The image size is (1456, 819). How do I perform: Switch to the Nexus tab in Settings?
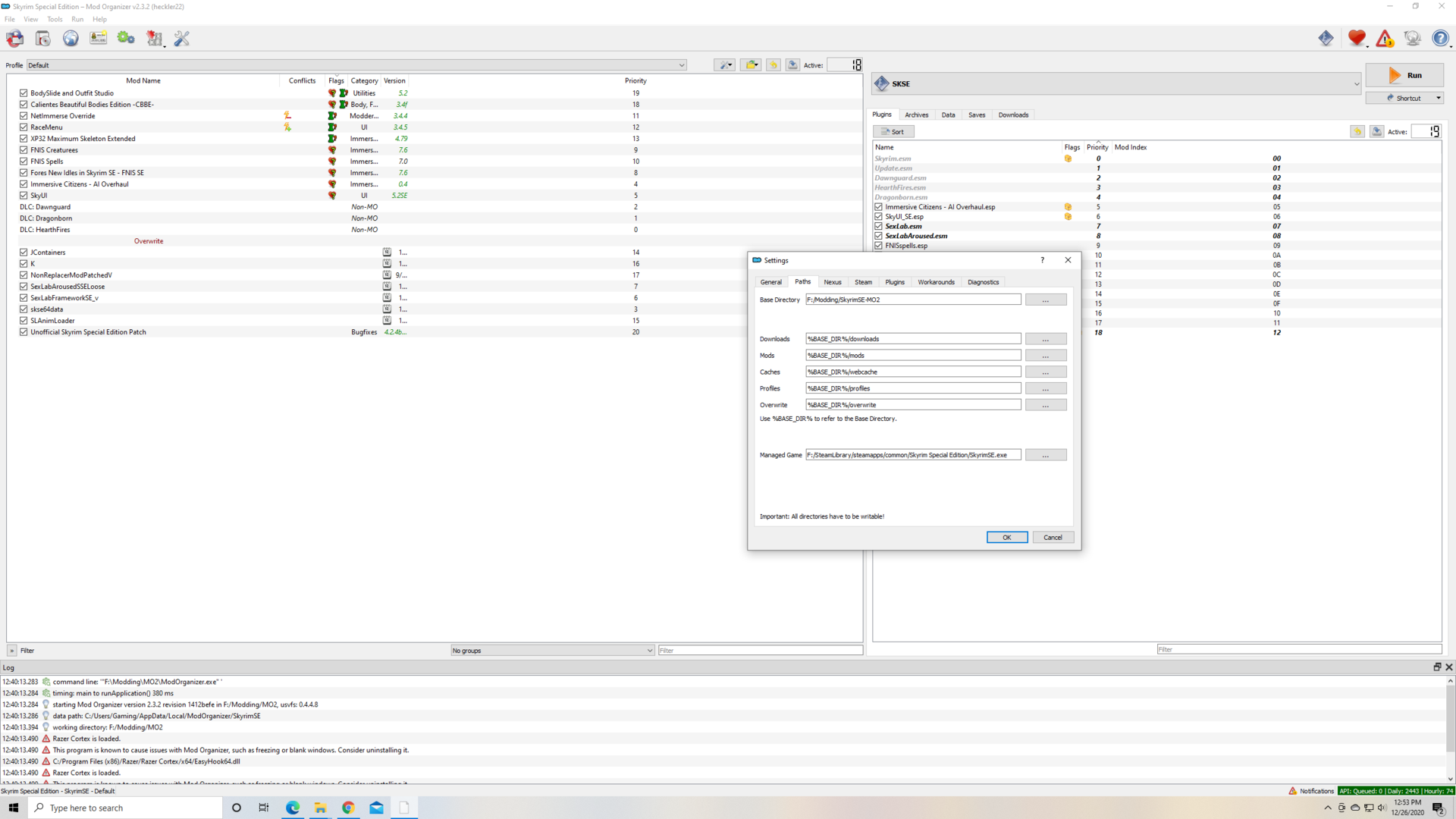coord(833,282)
